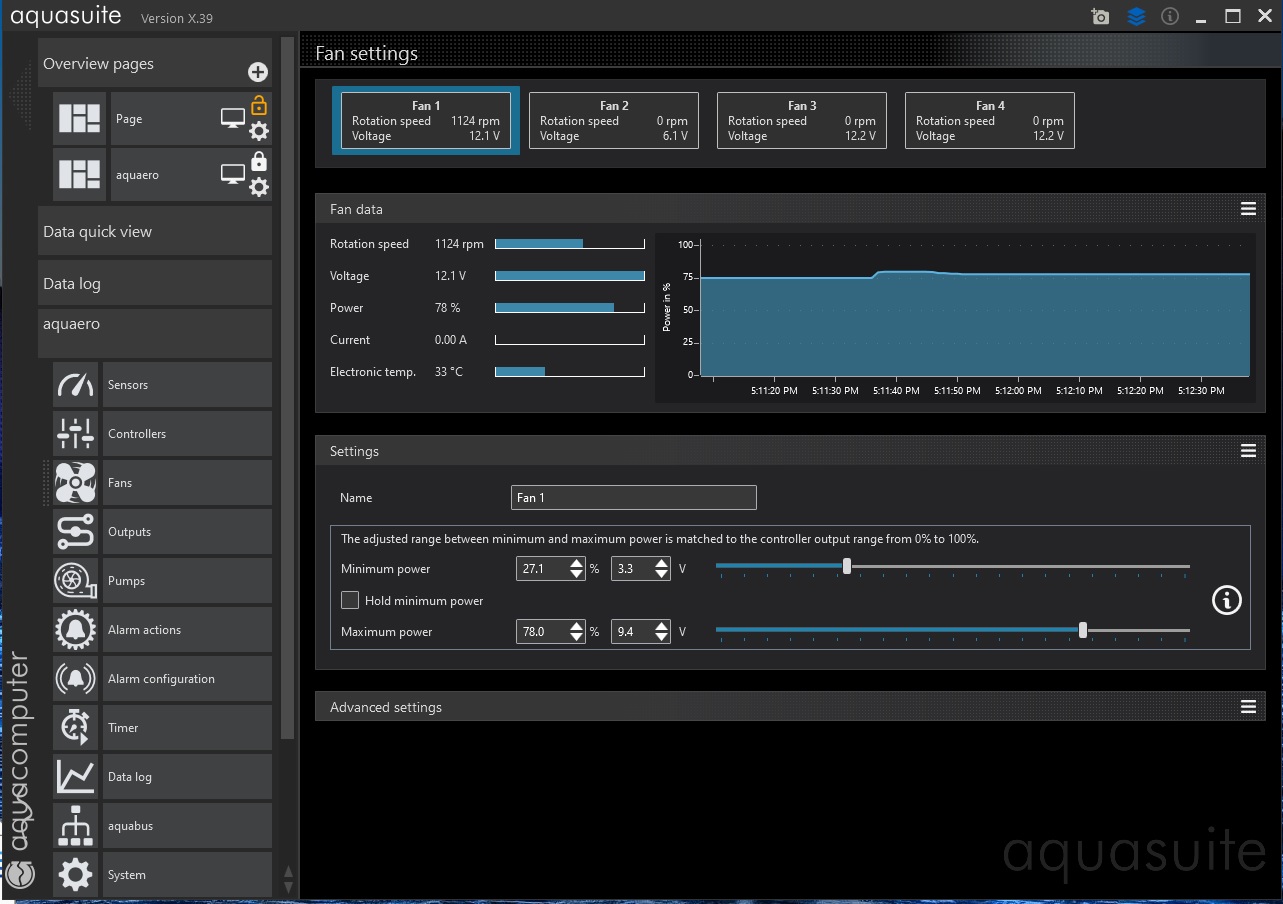Open Settings panel hamburger menu
This screenshot has width=1283, height=904.
tap(1248, 451)
